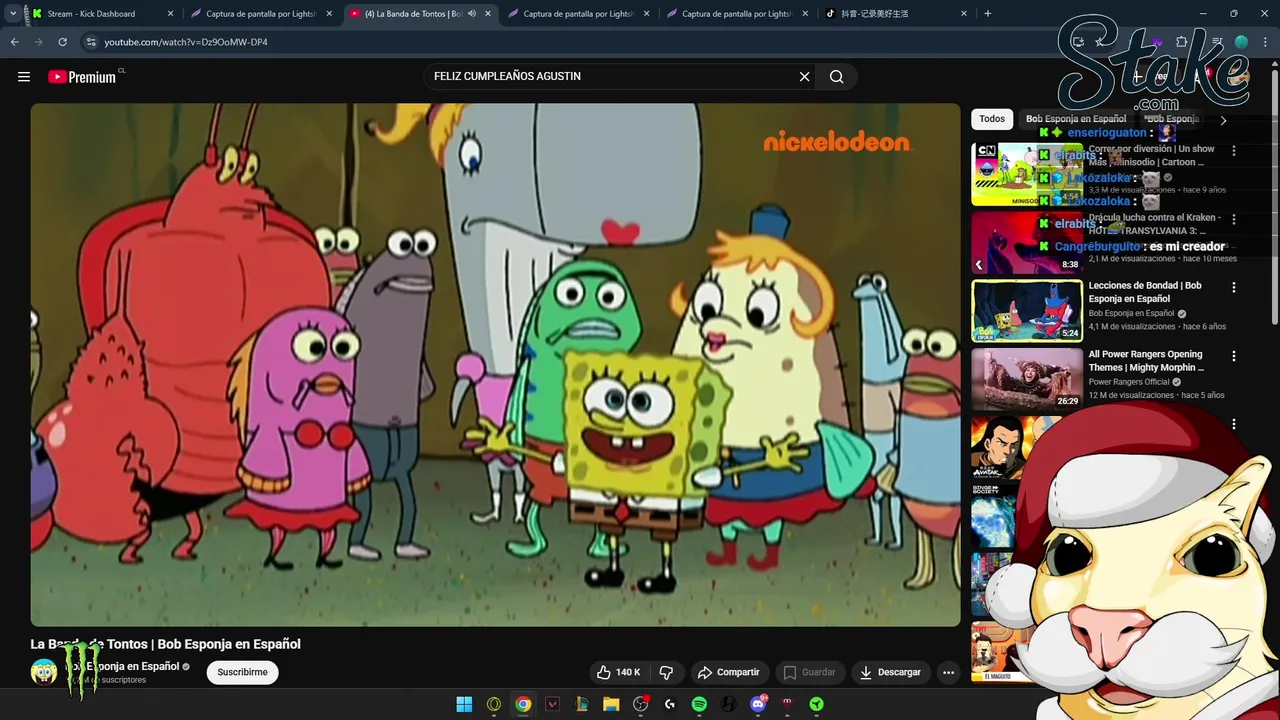Click Lecciones de Bondad video title

(x=1145, y=292)
